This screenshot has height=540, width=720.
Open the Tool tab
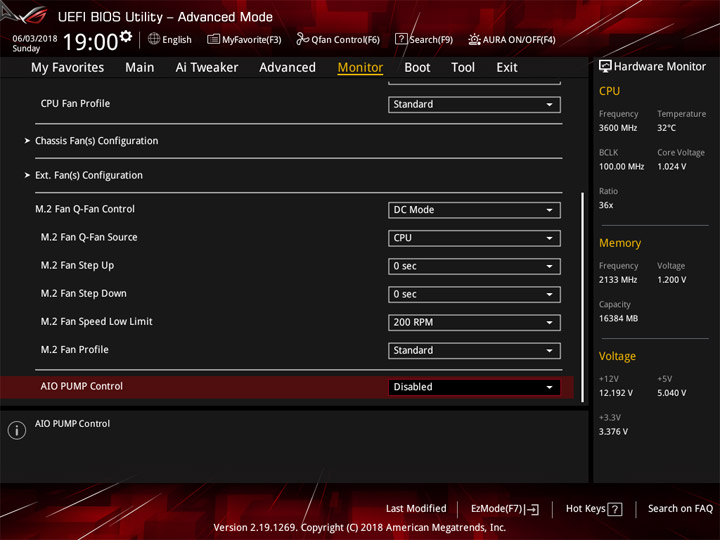463,68
